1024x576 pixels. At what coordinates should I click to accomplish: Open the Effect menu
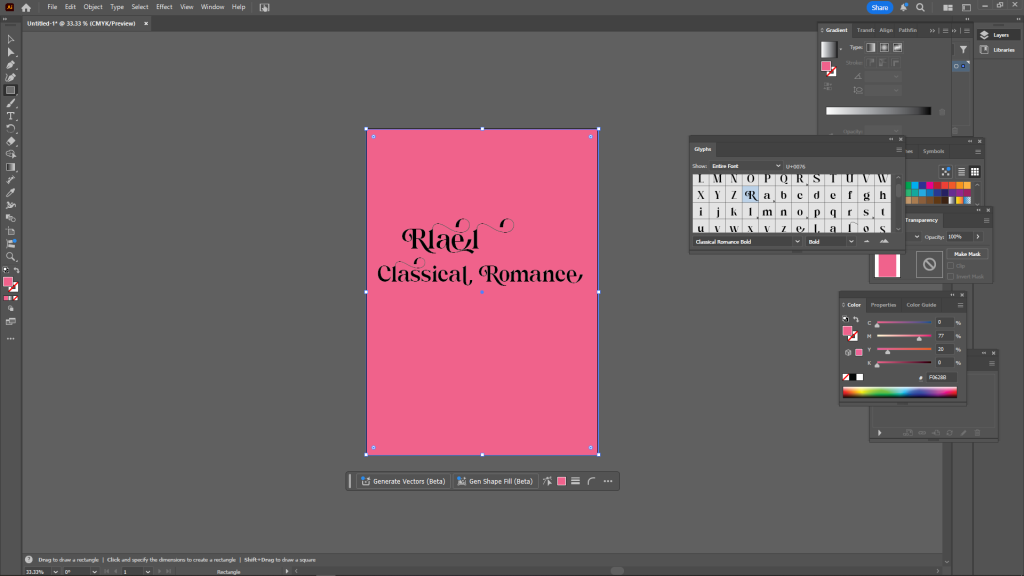(164, 7)
